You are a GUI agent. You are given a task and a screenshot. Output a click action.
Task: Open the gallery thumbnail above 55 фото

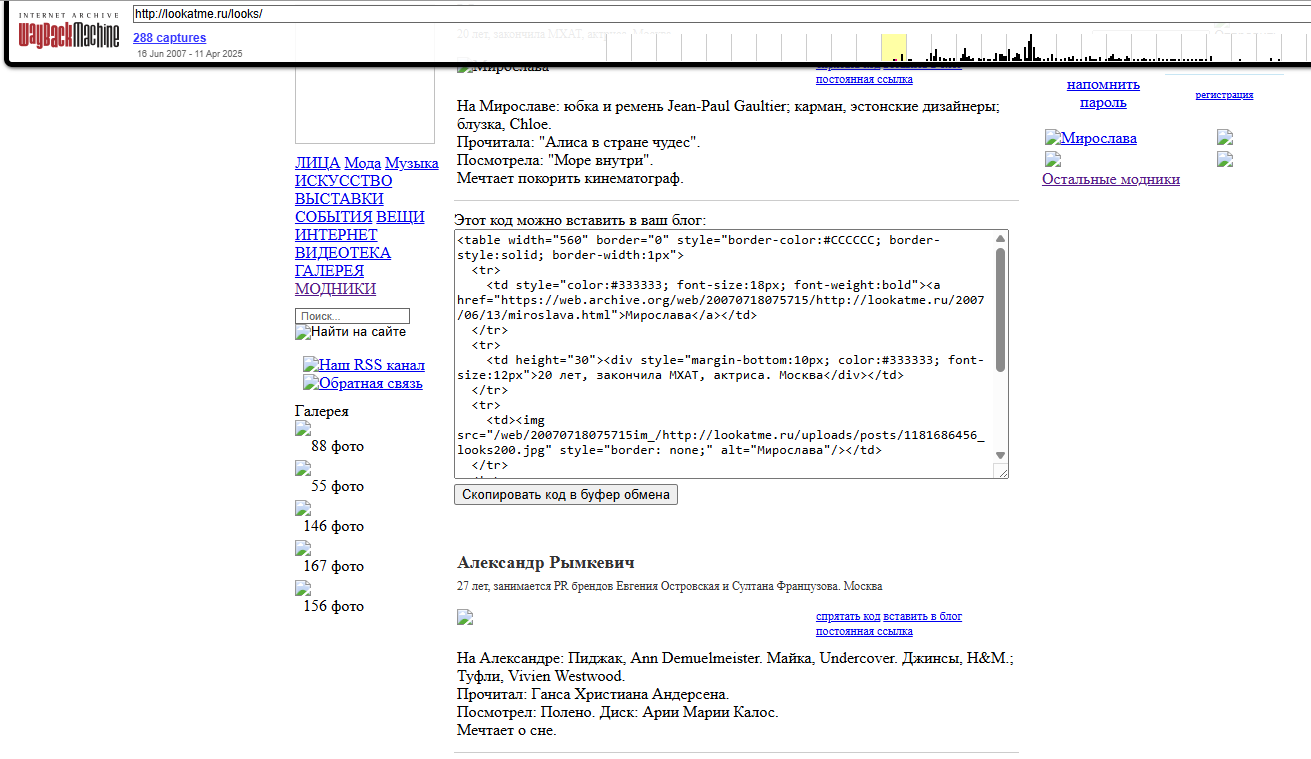303,468
